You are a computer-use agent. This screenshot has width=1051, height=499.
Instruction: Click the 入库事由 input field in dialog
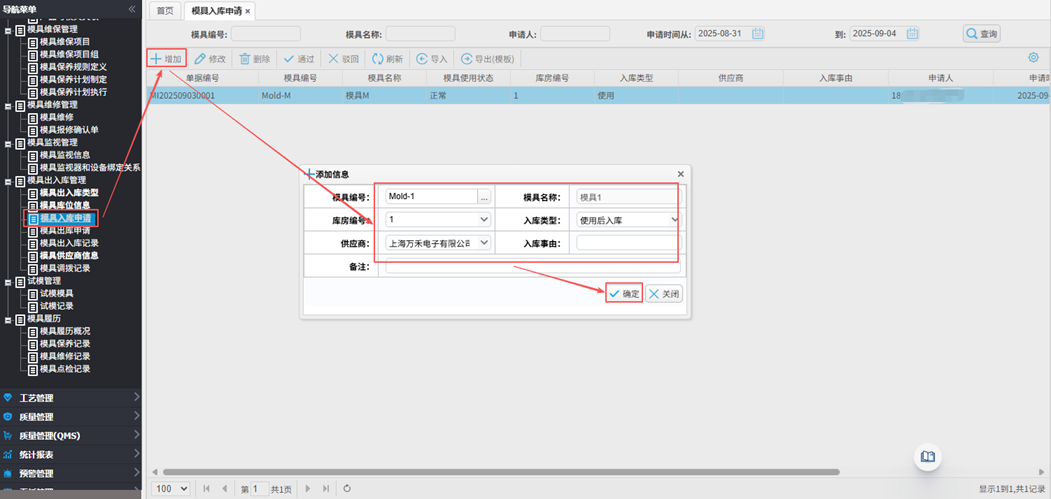(x=626, y=243)
